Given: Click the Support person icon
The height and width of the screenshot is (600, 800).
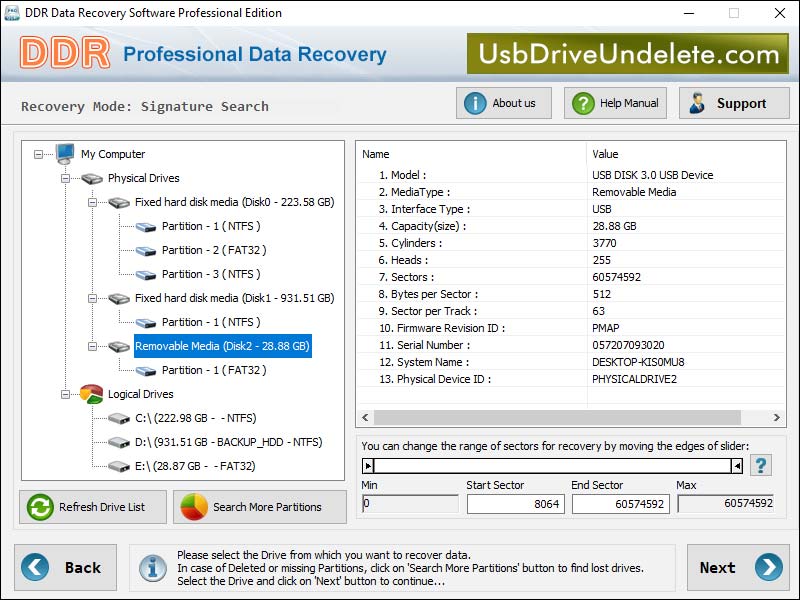Looking at the screenshot, I should (697, 103).
